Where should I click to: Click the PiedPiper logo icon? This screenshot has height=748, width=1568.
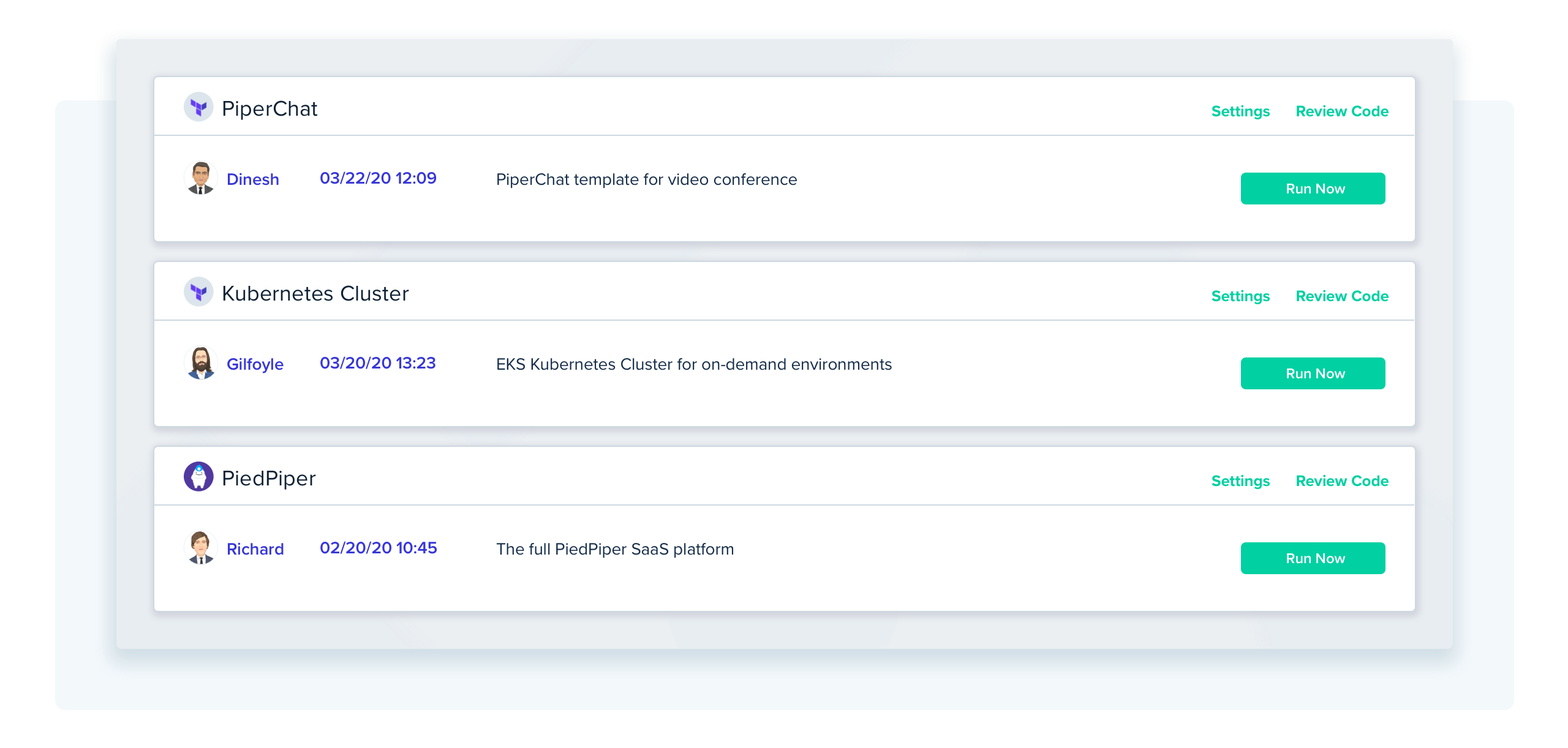[x=198, y=477]
